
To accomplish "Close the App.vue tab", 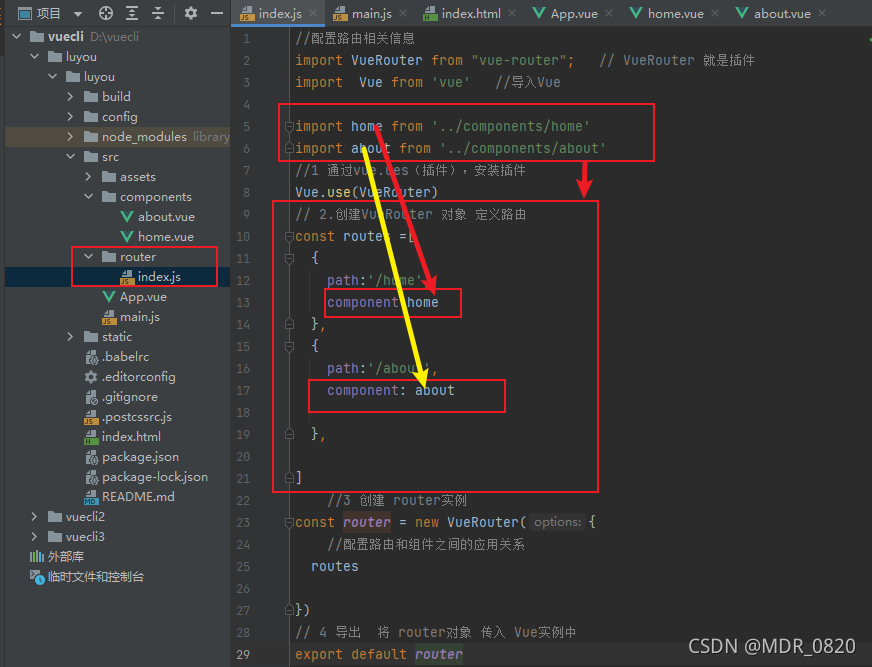I will [609, 13].
